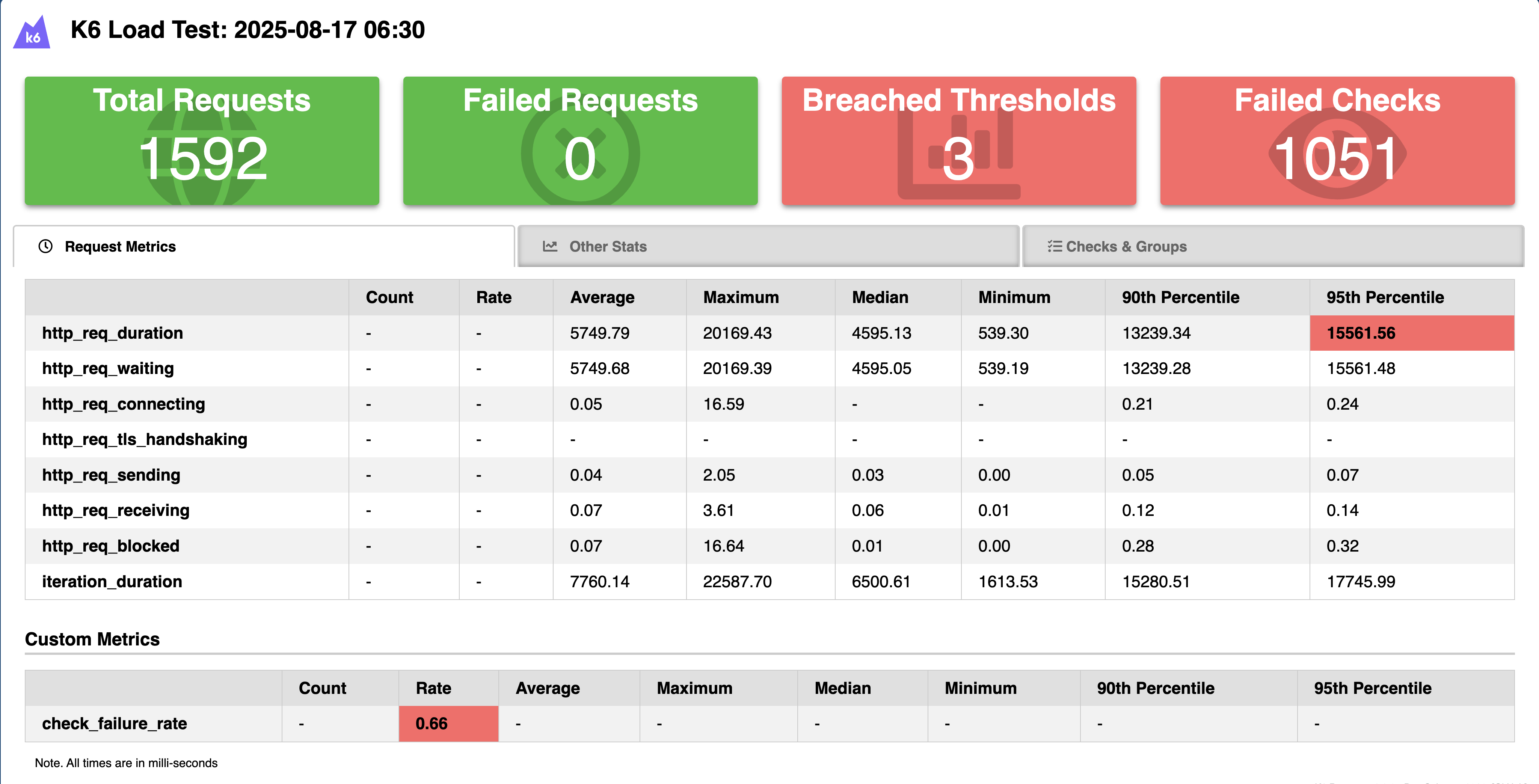
Task: Click the chart icon on Other Stats tab
Action: point(550,246)
